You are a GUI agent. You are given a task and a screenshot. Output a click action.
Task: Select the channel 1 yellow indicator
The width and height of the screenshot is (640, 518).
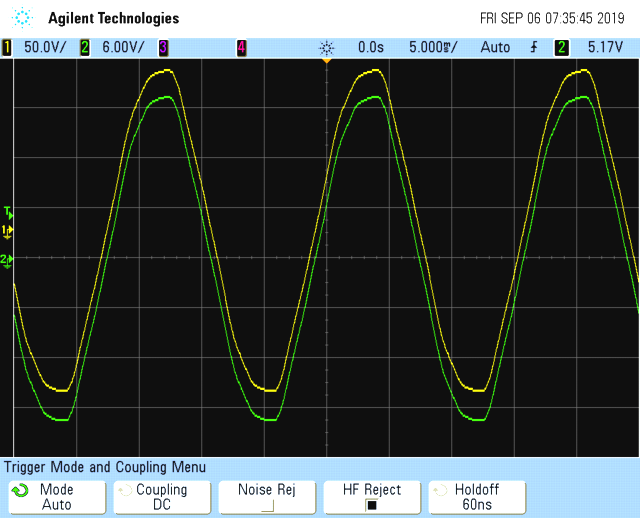coord(7,47)
